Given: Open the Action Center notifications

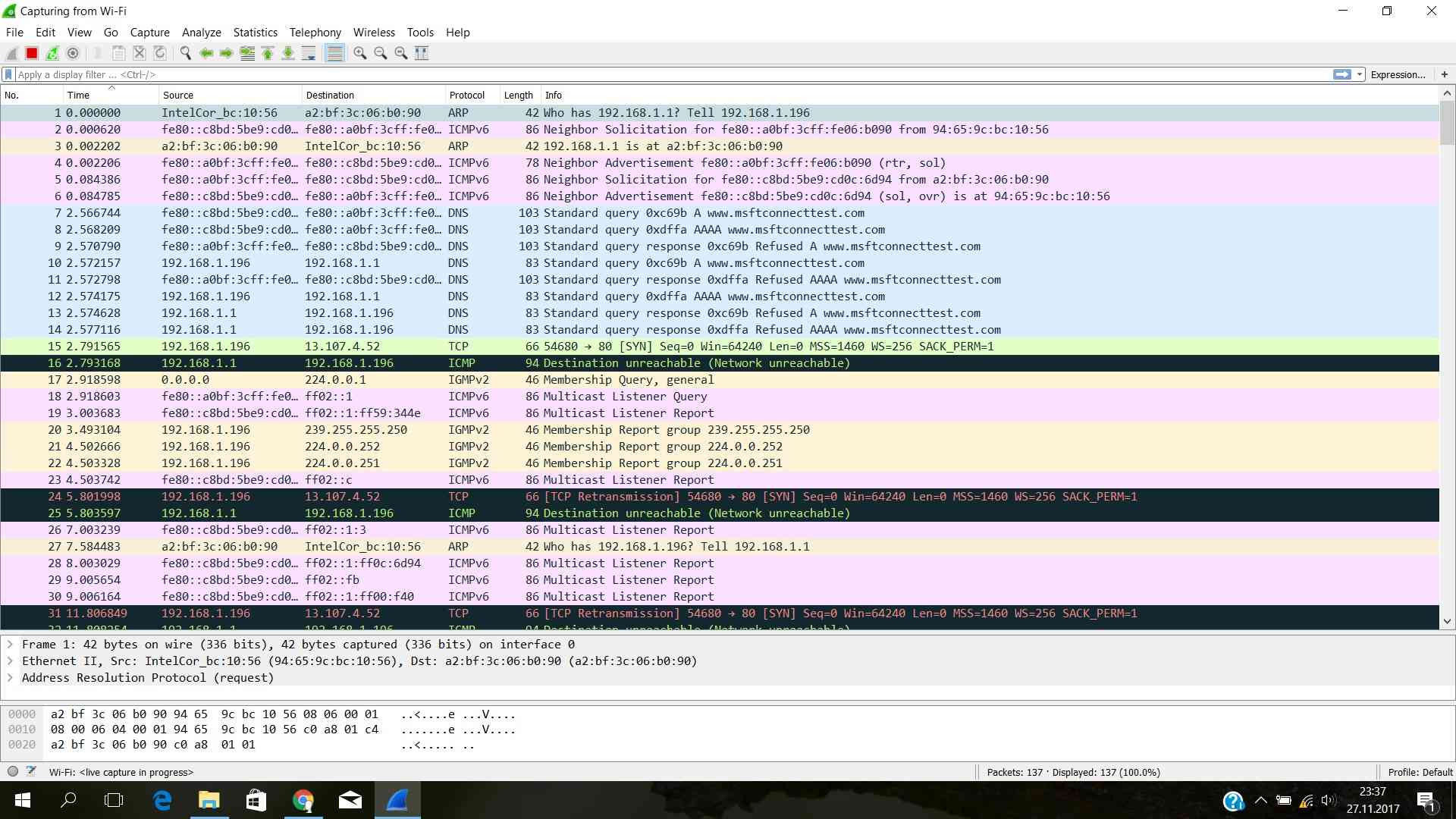Looking at the screenshot, I should 1426,801.
